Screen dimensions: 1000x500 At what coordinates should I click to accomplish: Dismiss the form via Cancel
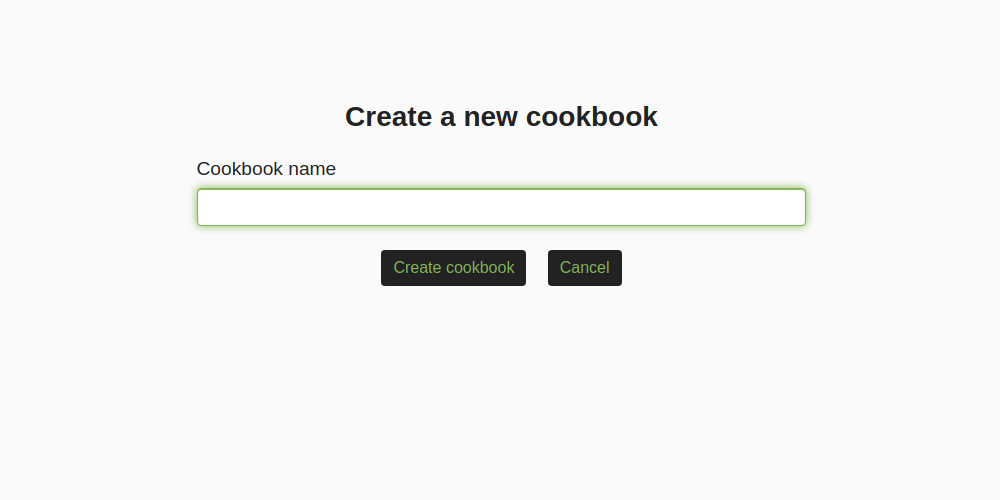point(585,268)
